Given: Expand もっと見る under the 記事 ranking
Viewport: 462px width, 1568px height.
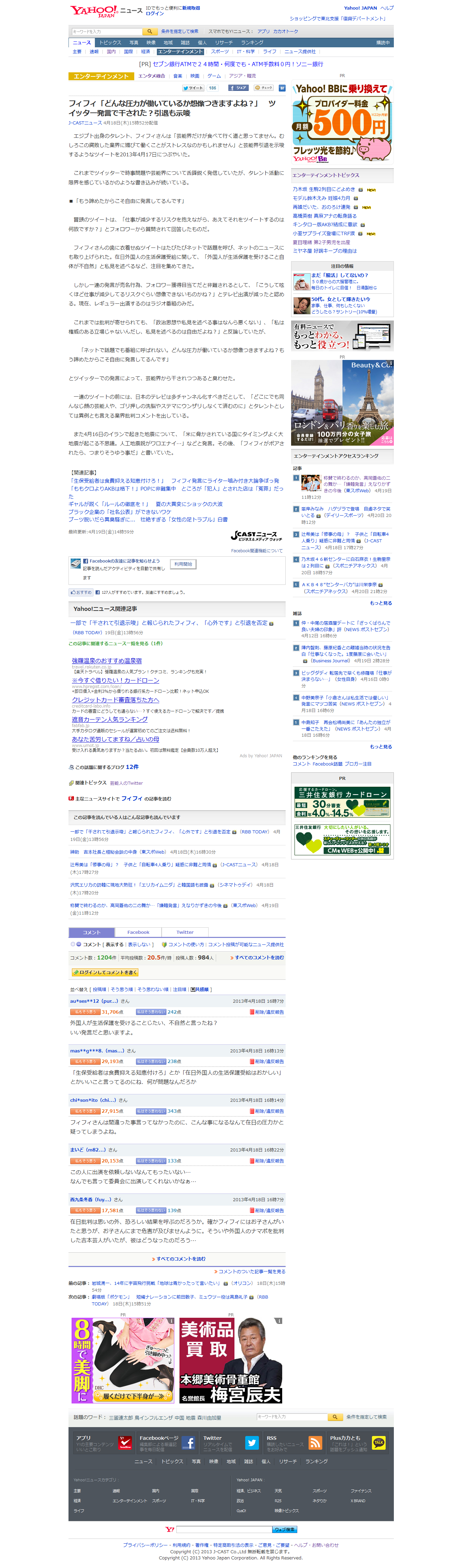Looking at the screenshot, I should pyautogui.click(x=380, y=603).
